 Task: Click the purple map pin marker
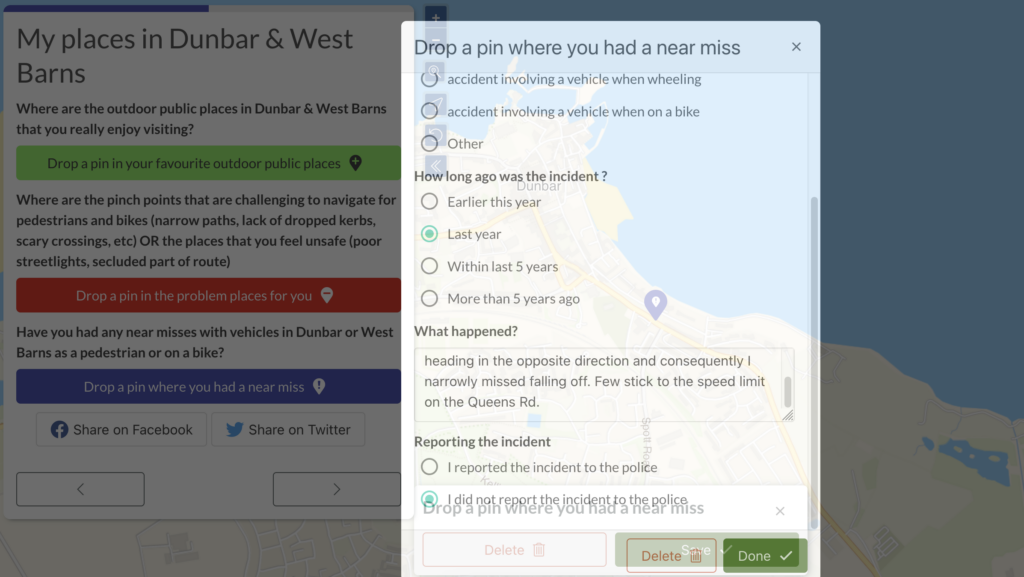[655, 304]
